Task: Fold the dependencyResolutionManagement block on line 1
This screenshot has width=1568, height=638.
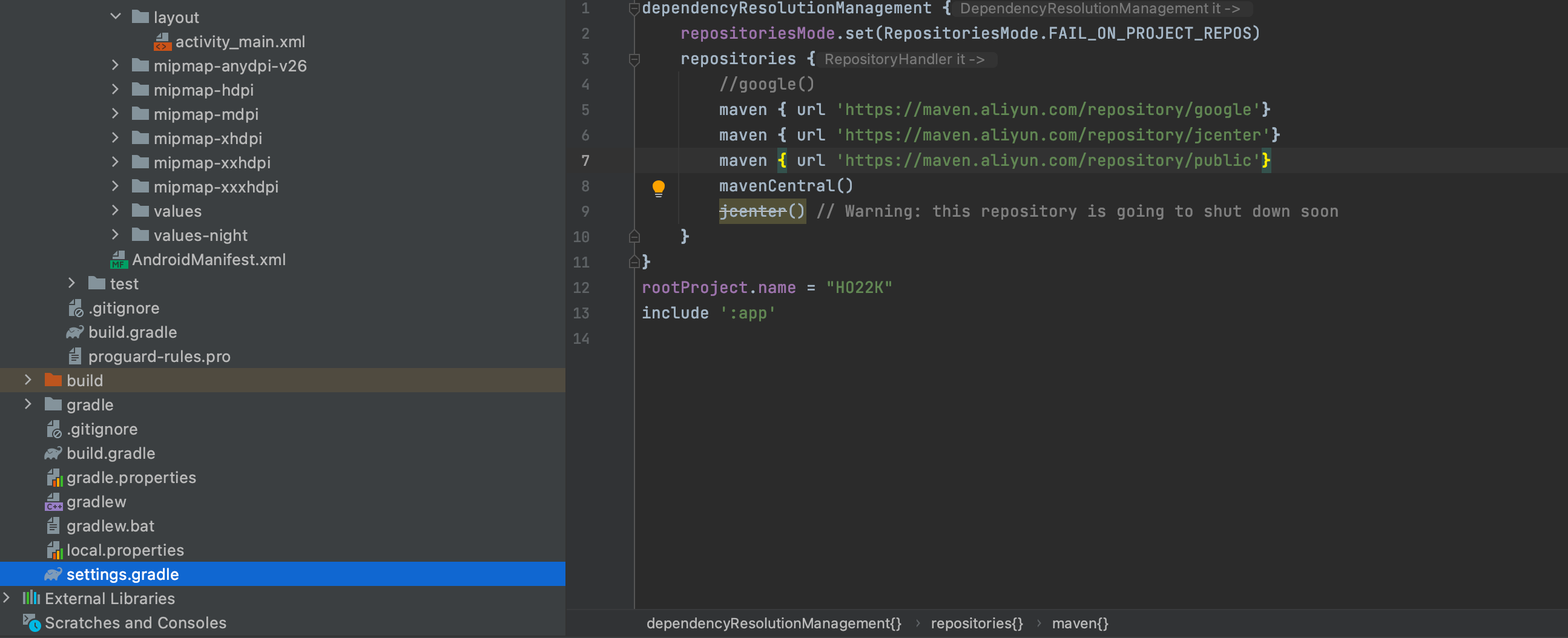Action: tap(634, 8)
